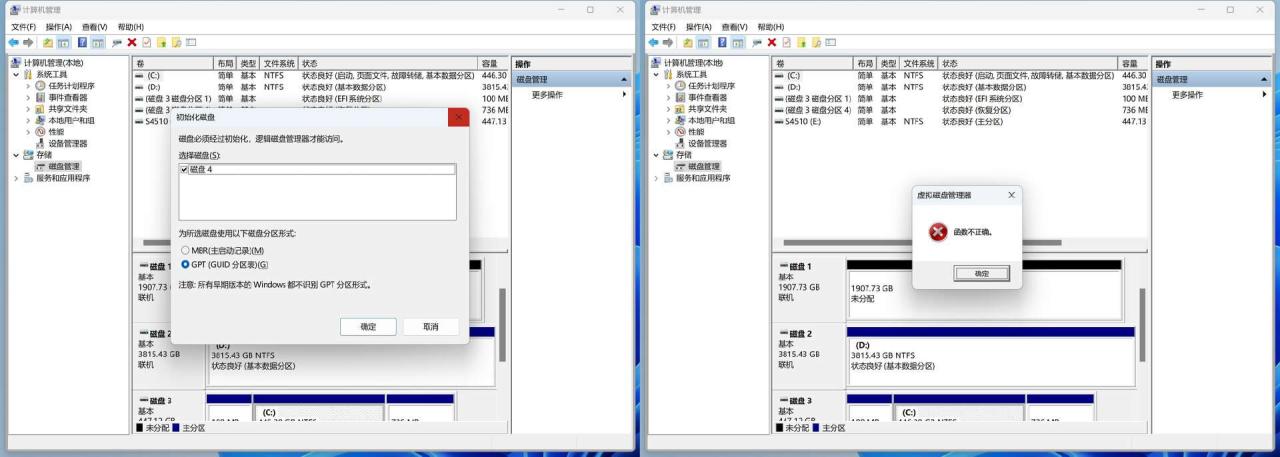The width and height of the screenshot is (1280, 457).
Task: Open 文件(F) menu in 初始化磁盘 window
Action: pos(23,27)
